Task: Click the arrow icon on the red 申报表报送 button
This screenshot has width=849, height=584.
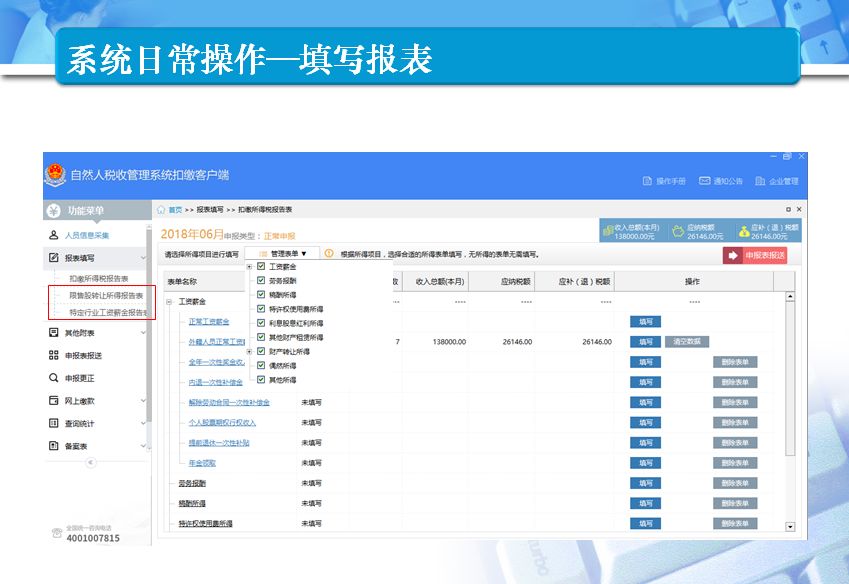Action: point(733,255)
